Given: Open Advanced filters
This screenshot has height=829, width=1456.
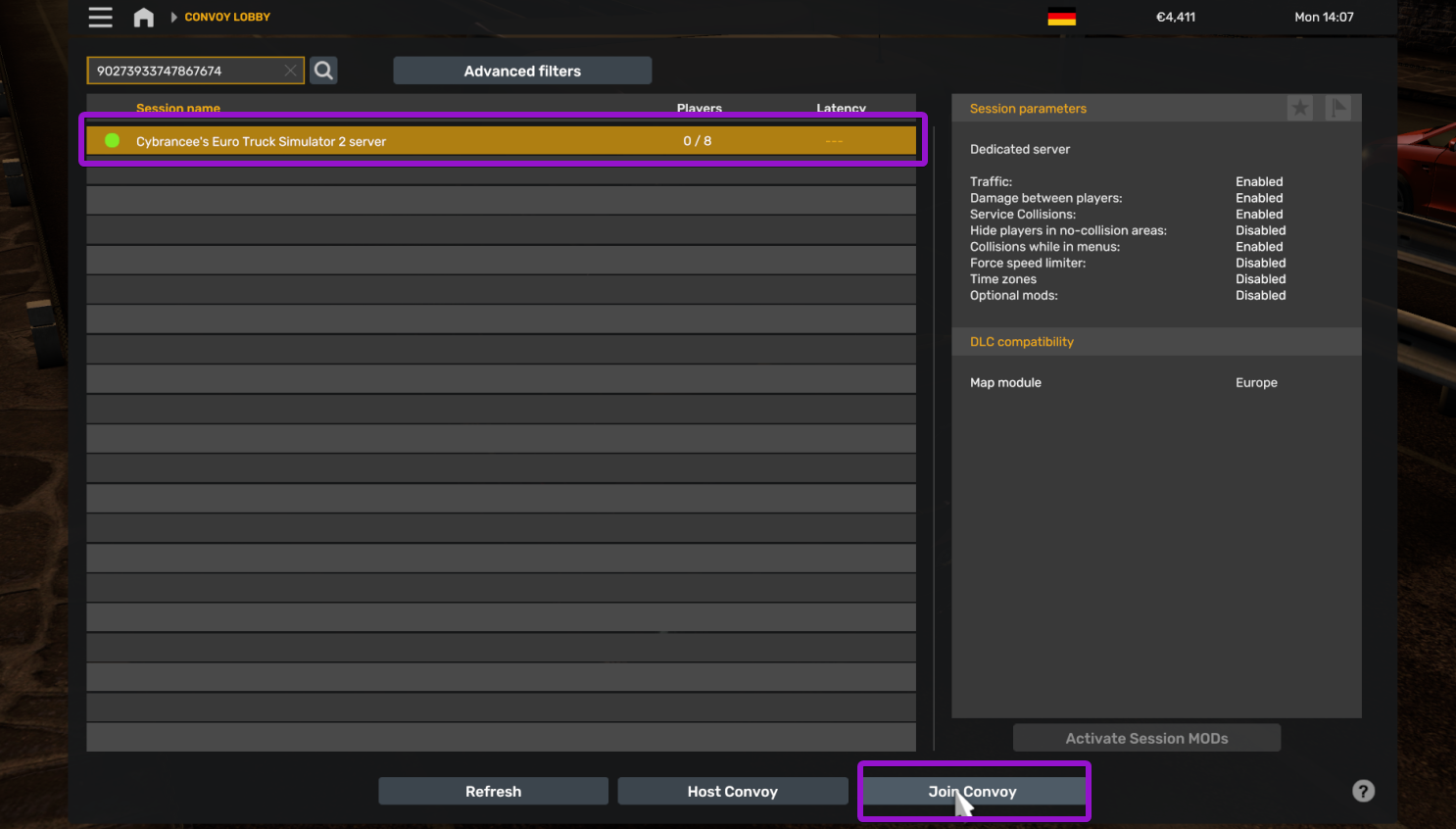Looking at the screenshot, I should [x=522, y=71].
